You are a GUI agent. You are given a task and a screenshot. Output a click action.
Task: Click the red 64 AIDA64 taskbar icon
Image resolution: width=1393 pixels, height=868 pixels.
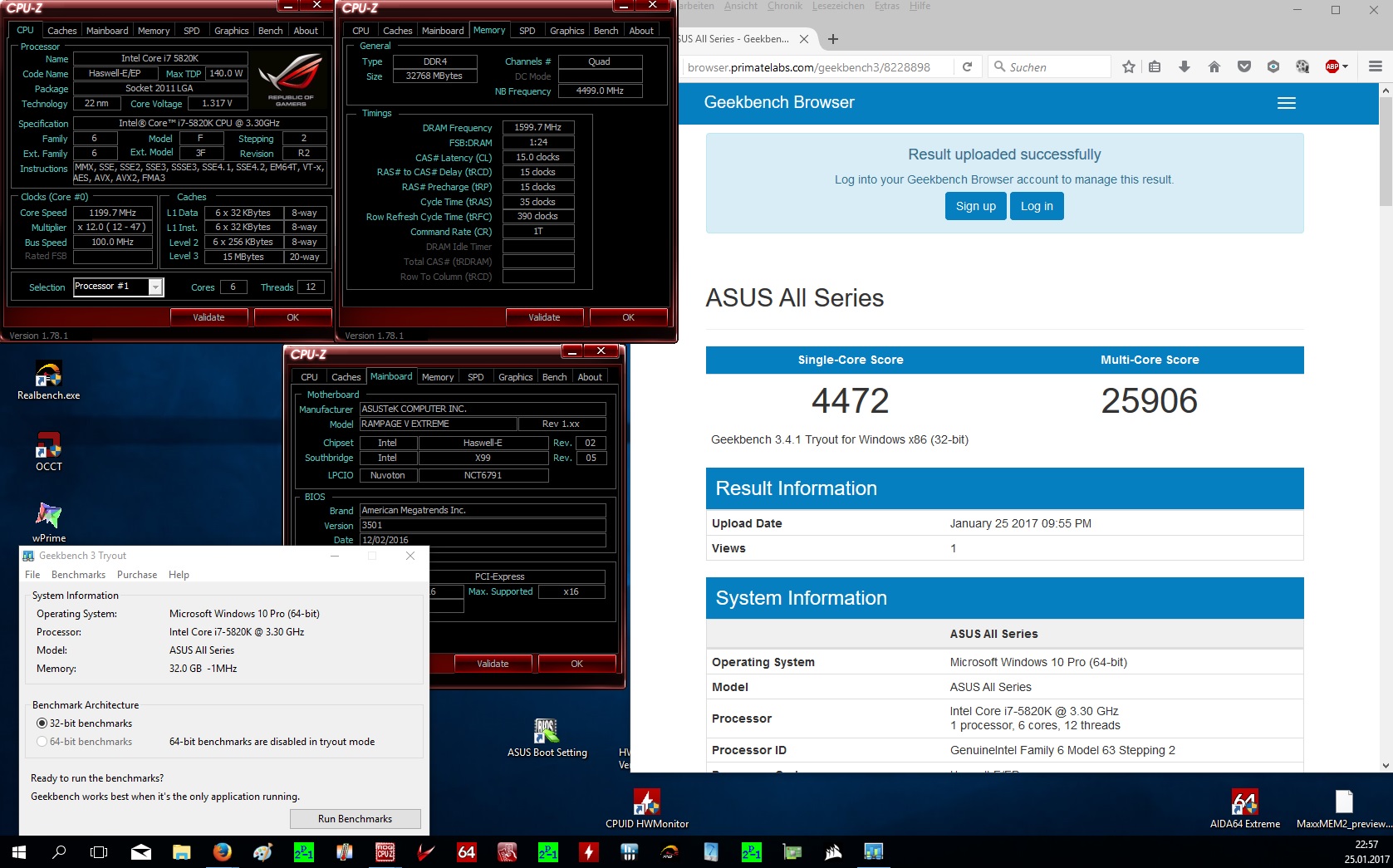(467, 852)
